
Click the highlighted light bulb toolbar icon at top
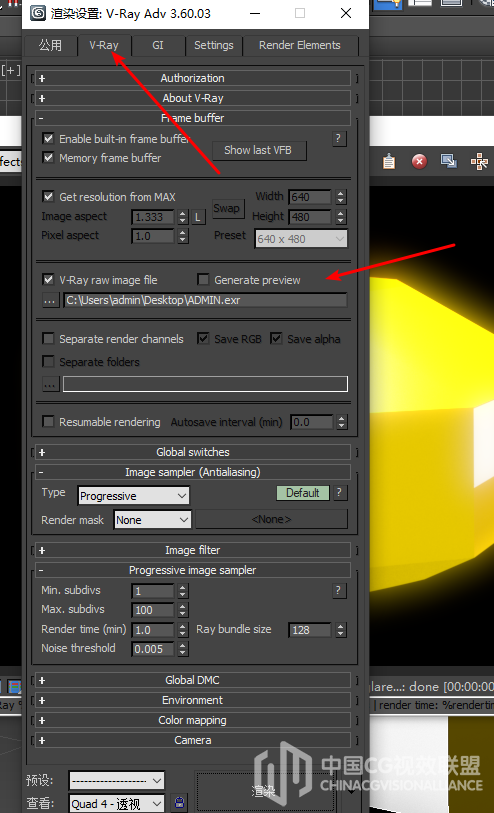pos(390,5)
